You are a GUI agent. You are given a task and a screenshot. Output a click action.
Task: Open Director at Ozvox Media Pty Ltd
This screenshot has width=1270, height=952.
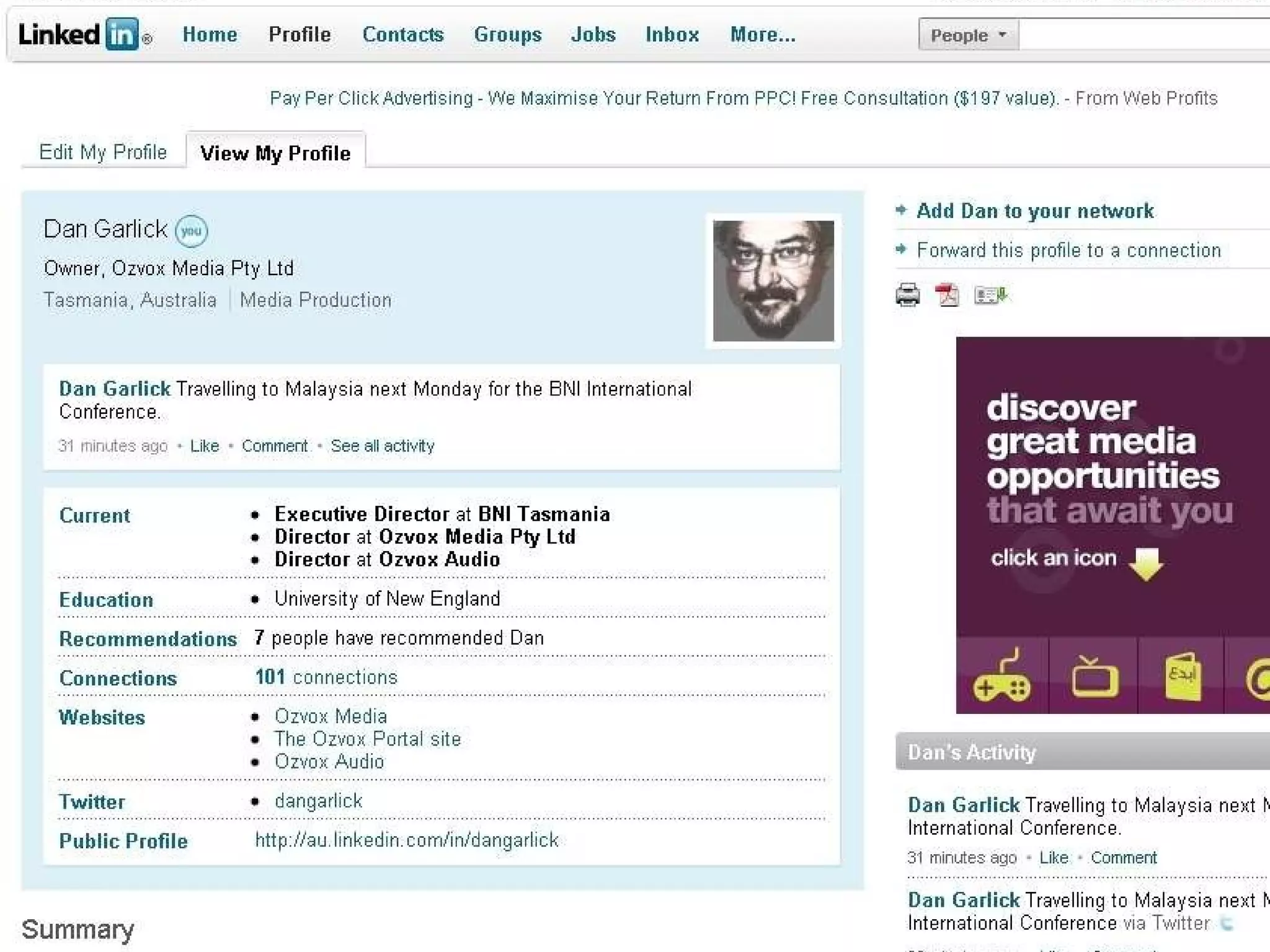point(425,536)
